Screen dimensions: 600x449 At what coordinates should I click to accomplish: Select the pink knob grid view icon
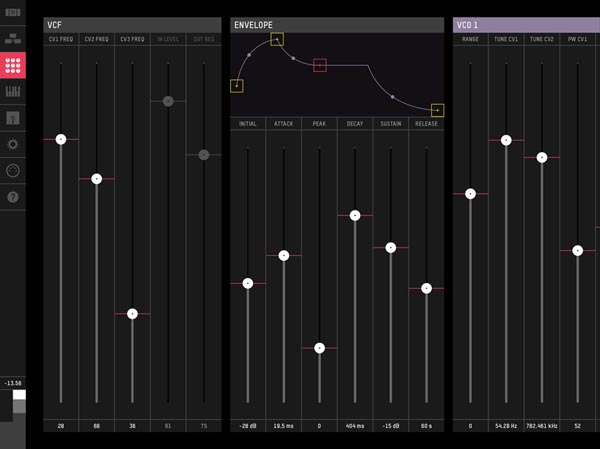pyautogui.click(x=13, y=65)
